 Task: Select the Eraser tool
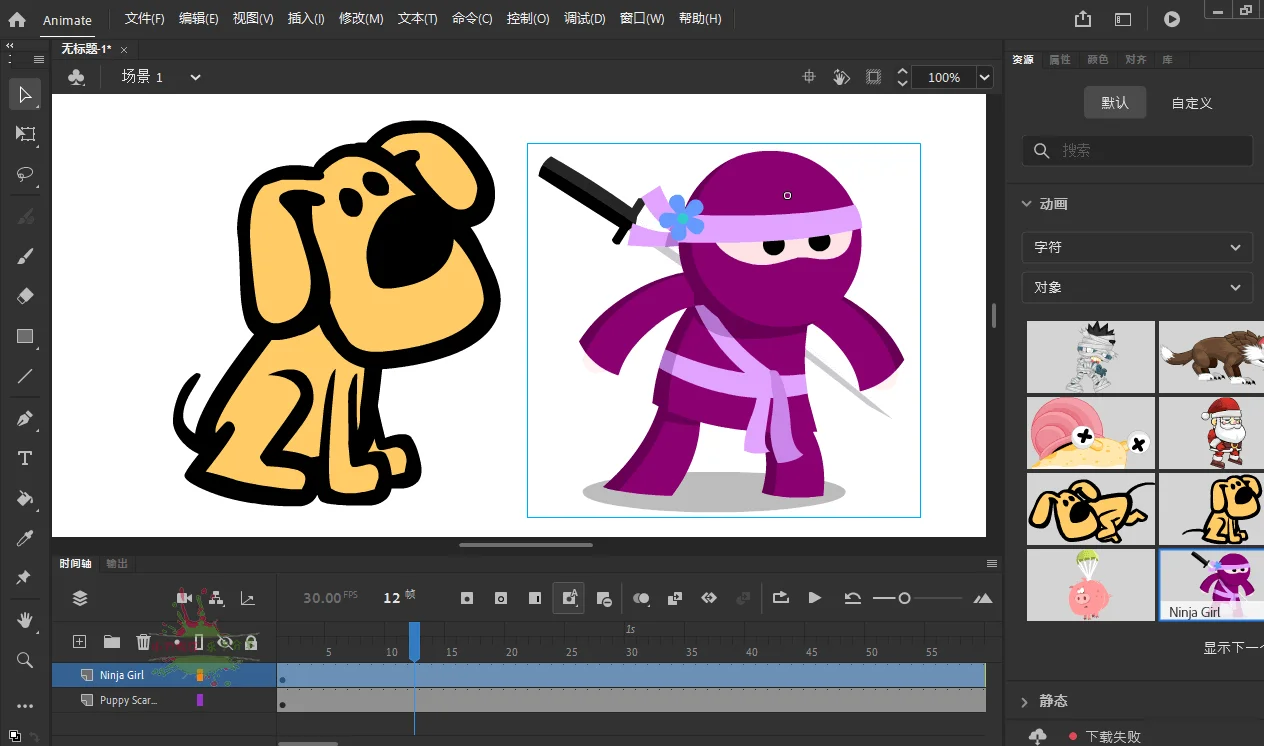(25, 296)
